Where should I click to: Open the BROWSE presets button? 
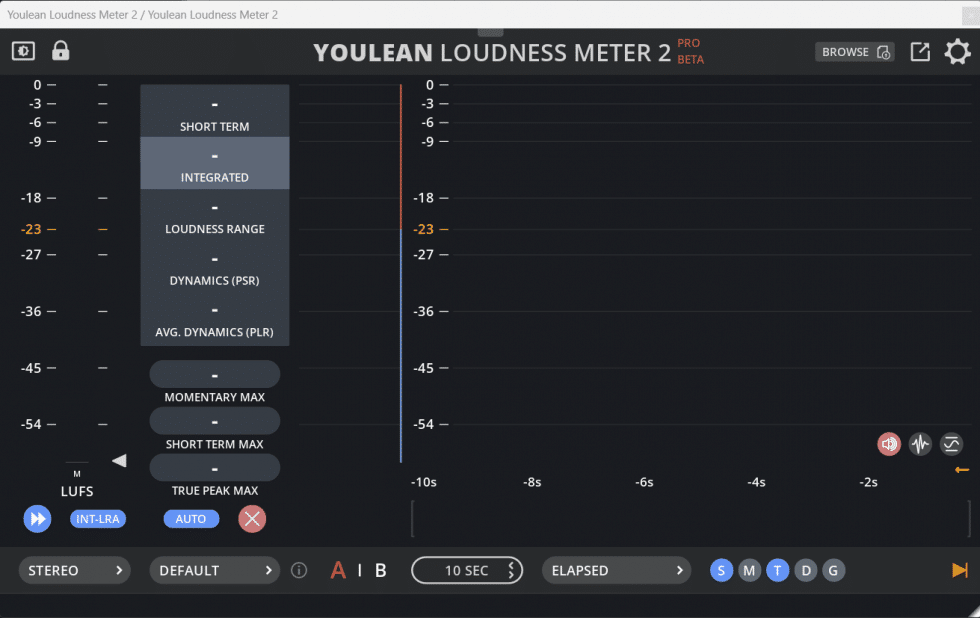[854, 52]
